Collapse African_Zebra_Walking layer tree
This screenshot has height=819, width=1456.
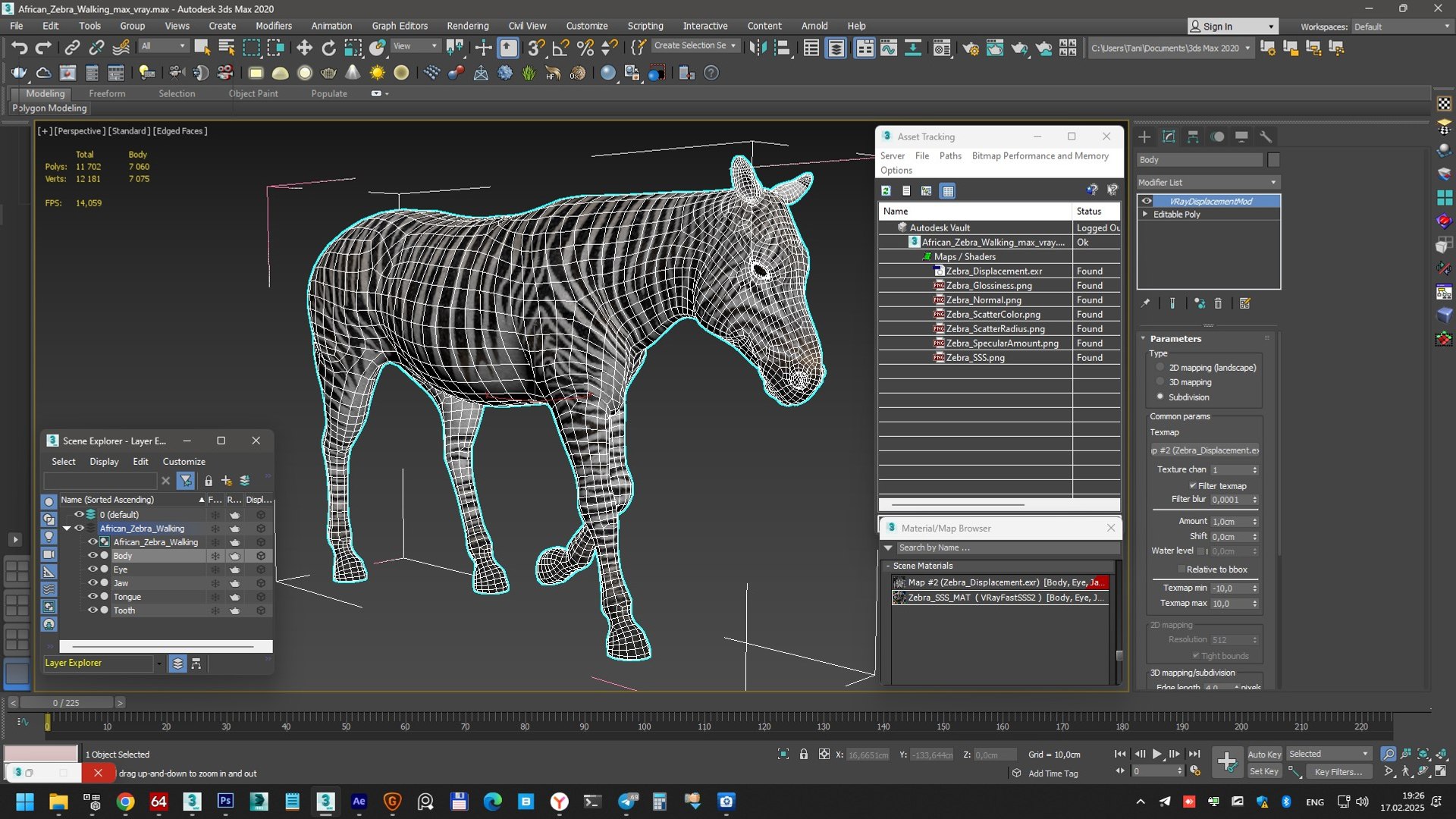pyautogui.click(x=67, y=529)
